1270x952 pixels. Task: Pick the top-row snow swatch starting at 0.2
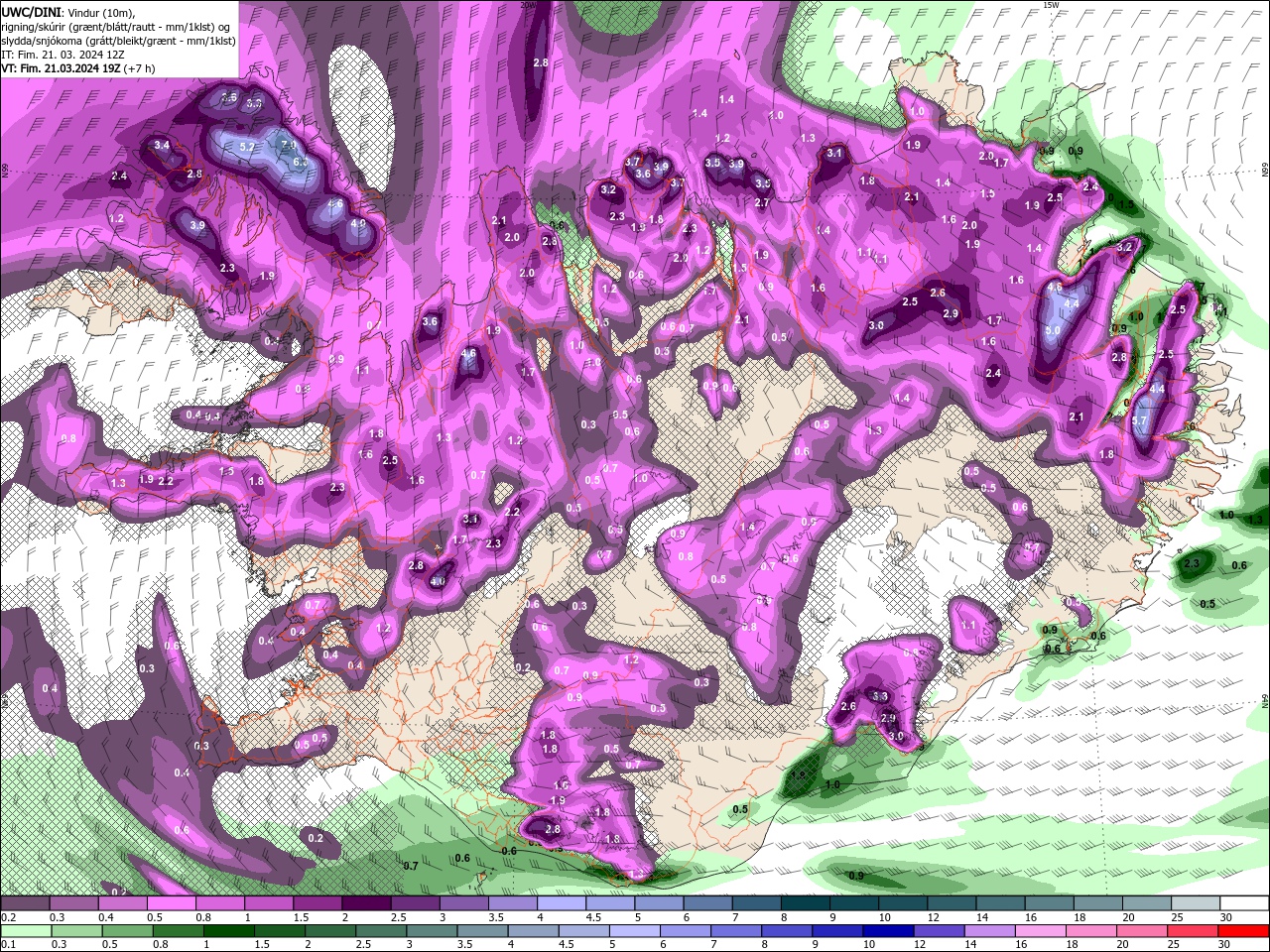coord(25,903)
